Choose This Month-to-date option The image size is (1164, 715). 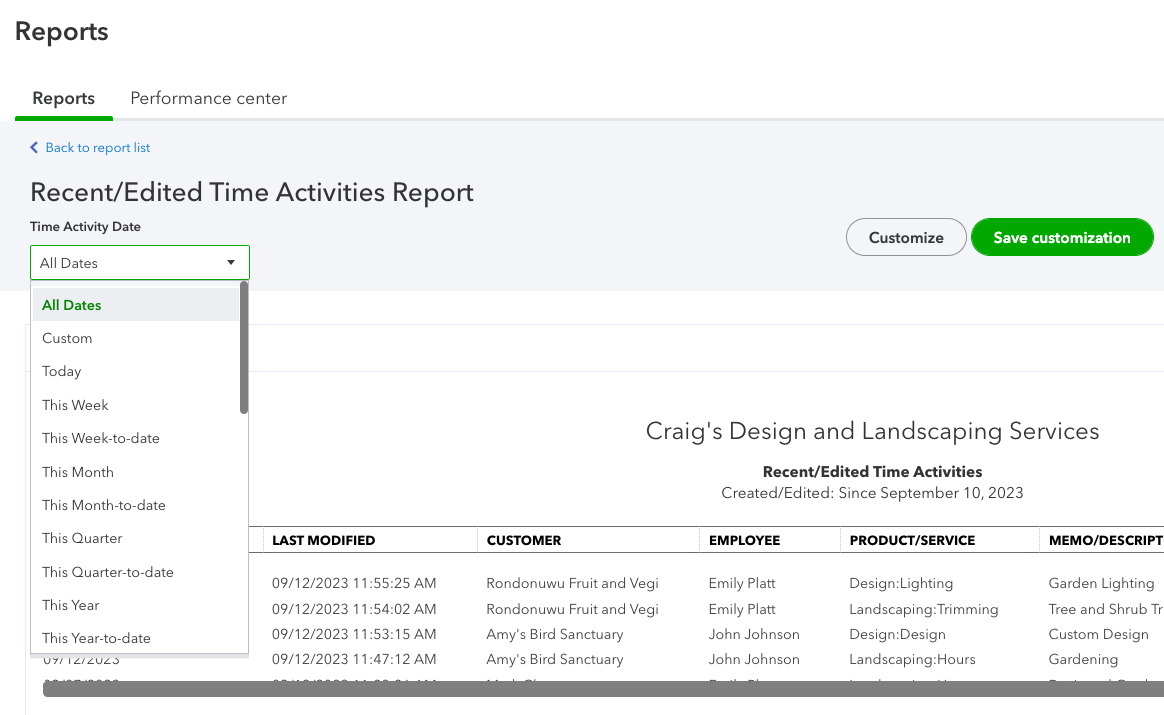(x=104, y=505)
